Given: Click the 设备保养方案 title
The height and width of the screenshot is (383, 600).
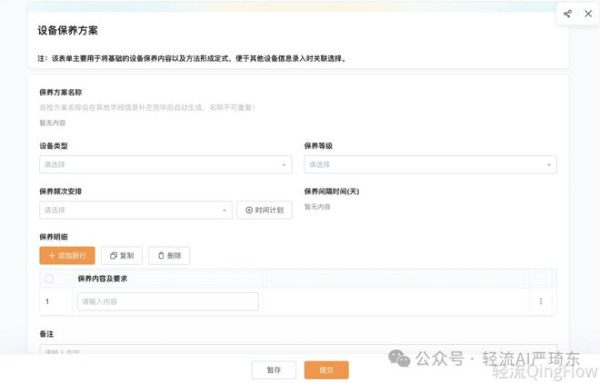Looking at the screenshot, I should pos(68,31).
